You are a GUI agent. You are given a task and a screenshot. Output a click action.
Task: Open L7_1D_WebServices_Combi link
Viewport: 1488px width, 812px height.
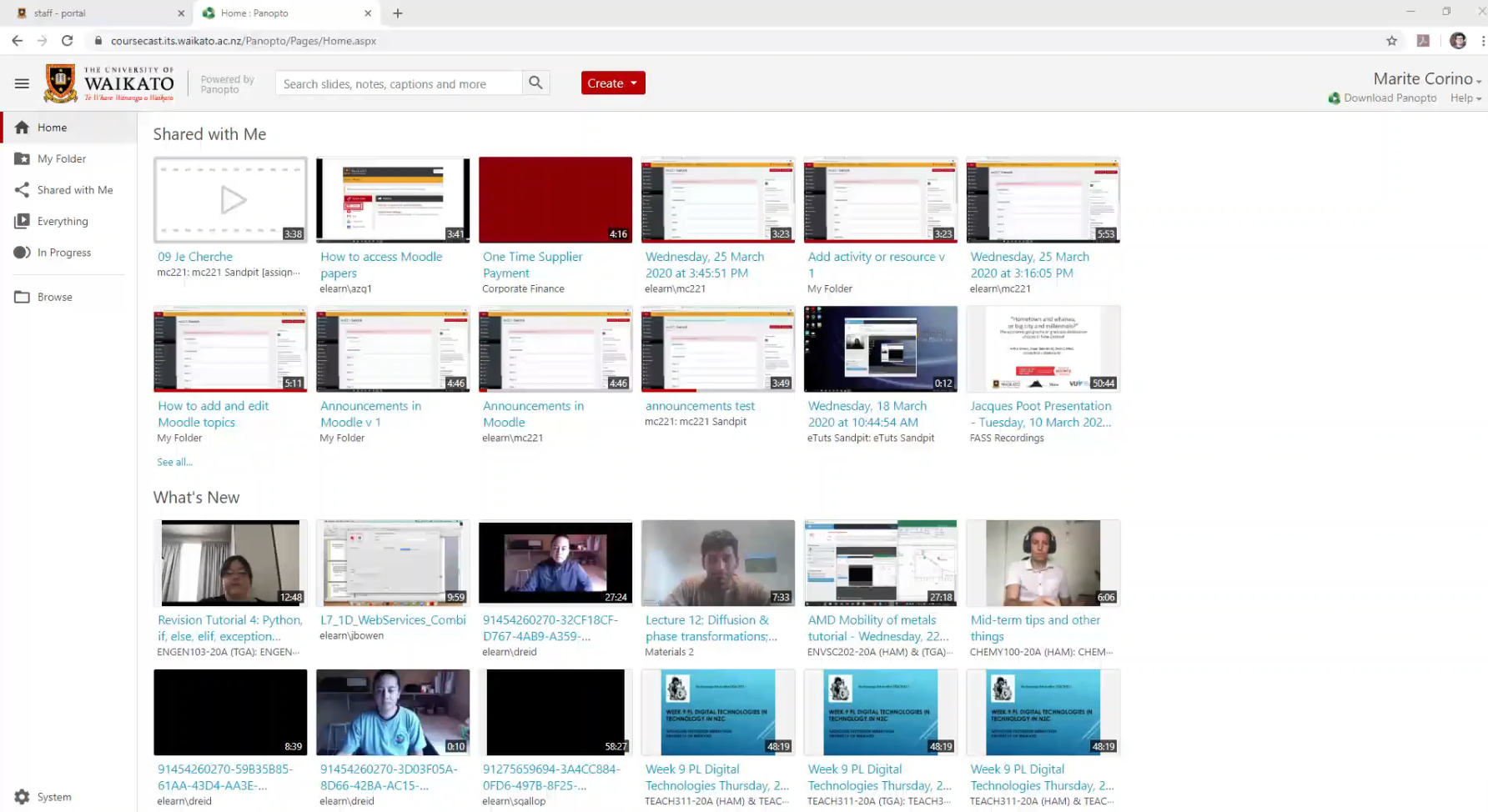(393, 620)
